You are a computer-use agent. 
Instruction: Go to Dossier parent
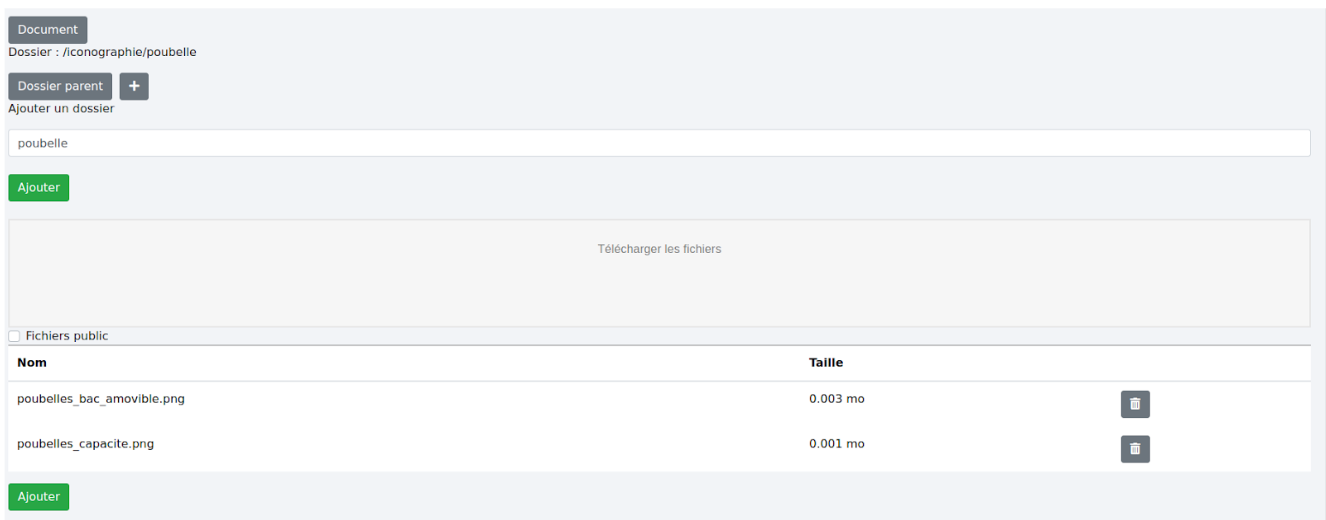pyautogui.click(x=60, y=86)
